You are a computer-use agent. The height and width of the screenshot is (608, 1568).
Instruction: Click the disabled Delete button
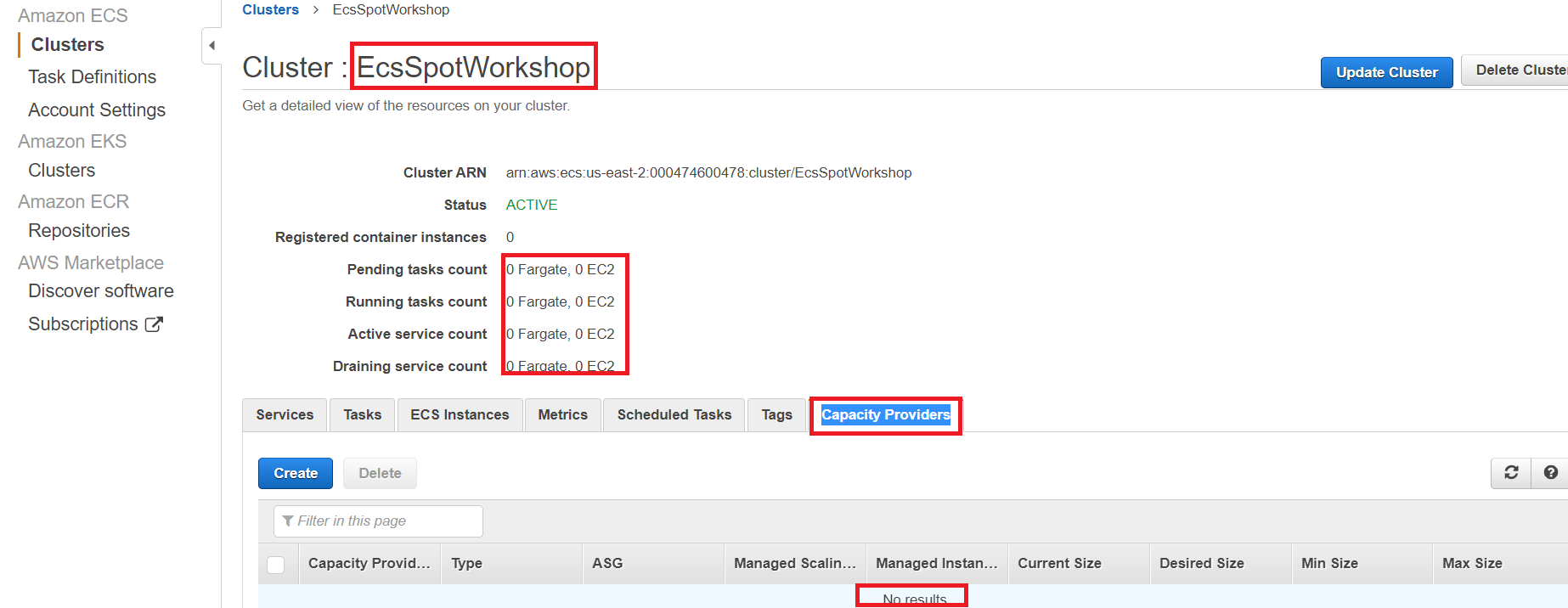(380, 474)
